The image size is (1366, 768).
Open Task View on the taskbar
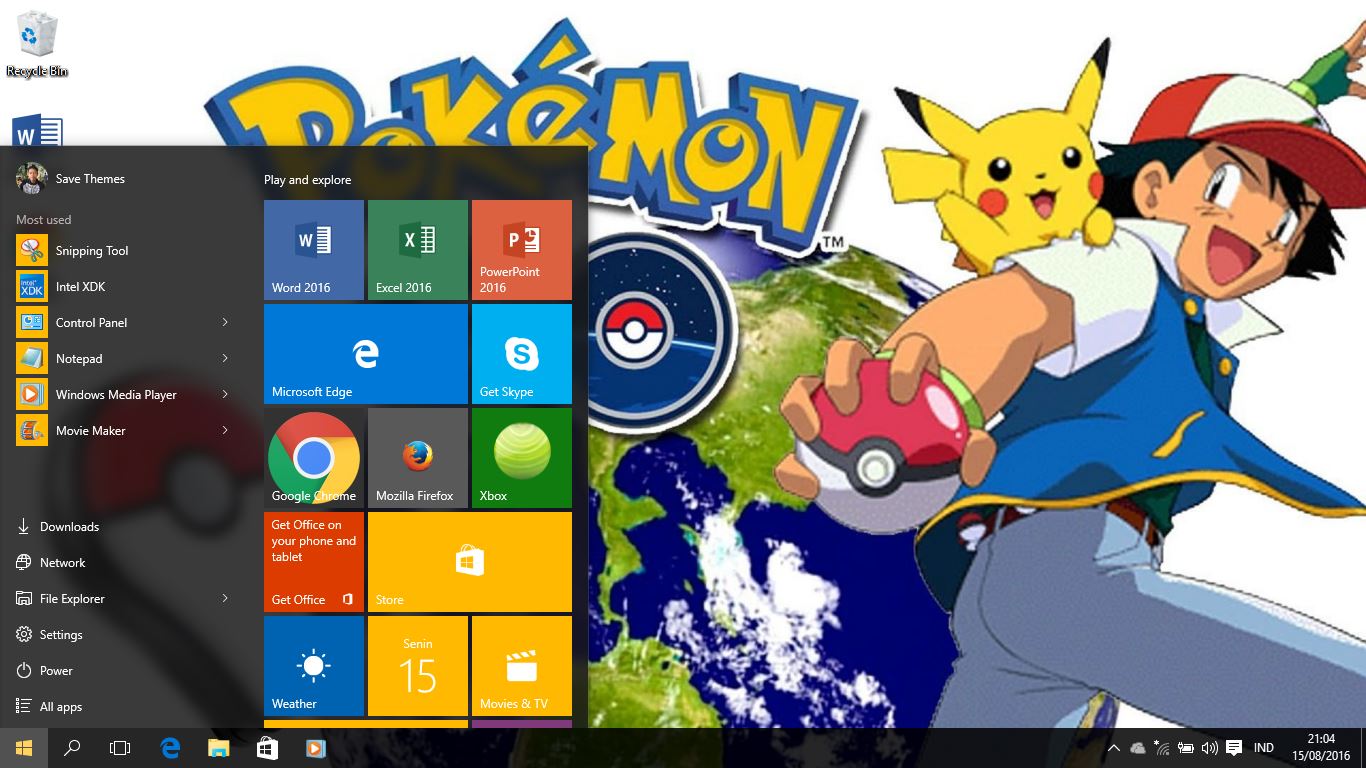(120, 748)
